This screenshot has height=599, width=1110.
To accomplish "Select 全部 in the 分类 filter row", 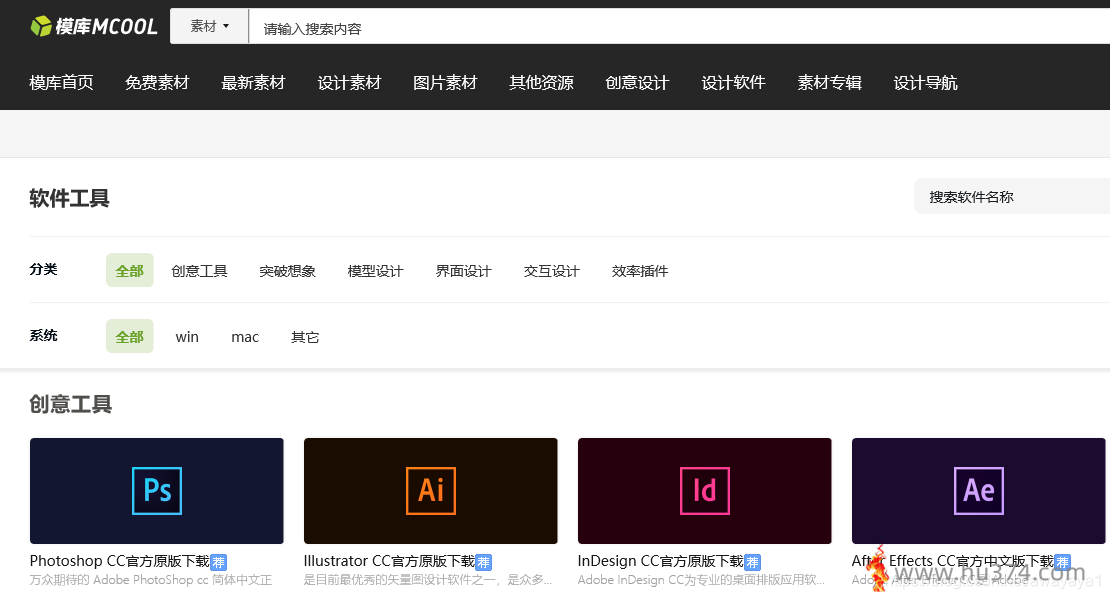I will tap(130, 270).
